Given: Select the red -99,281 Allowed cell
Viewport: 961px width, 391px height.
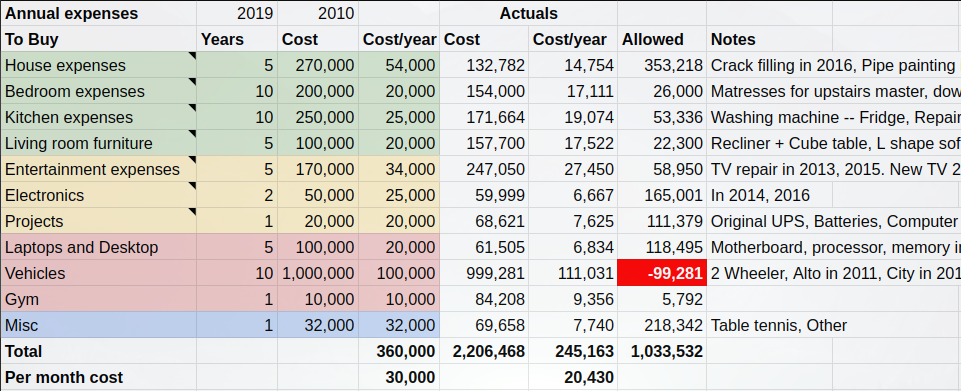Looking at the screenshot, I should coord(662,273).
